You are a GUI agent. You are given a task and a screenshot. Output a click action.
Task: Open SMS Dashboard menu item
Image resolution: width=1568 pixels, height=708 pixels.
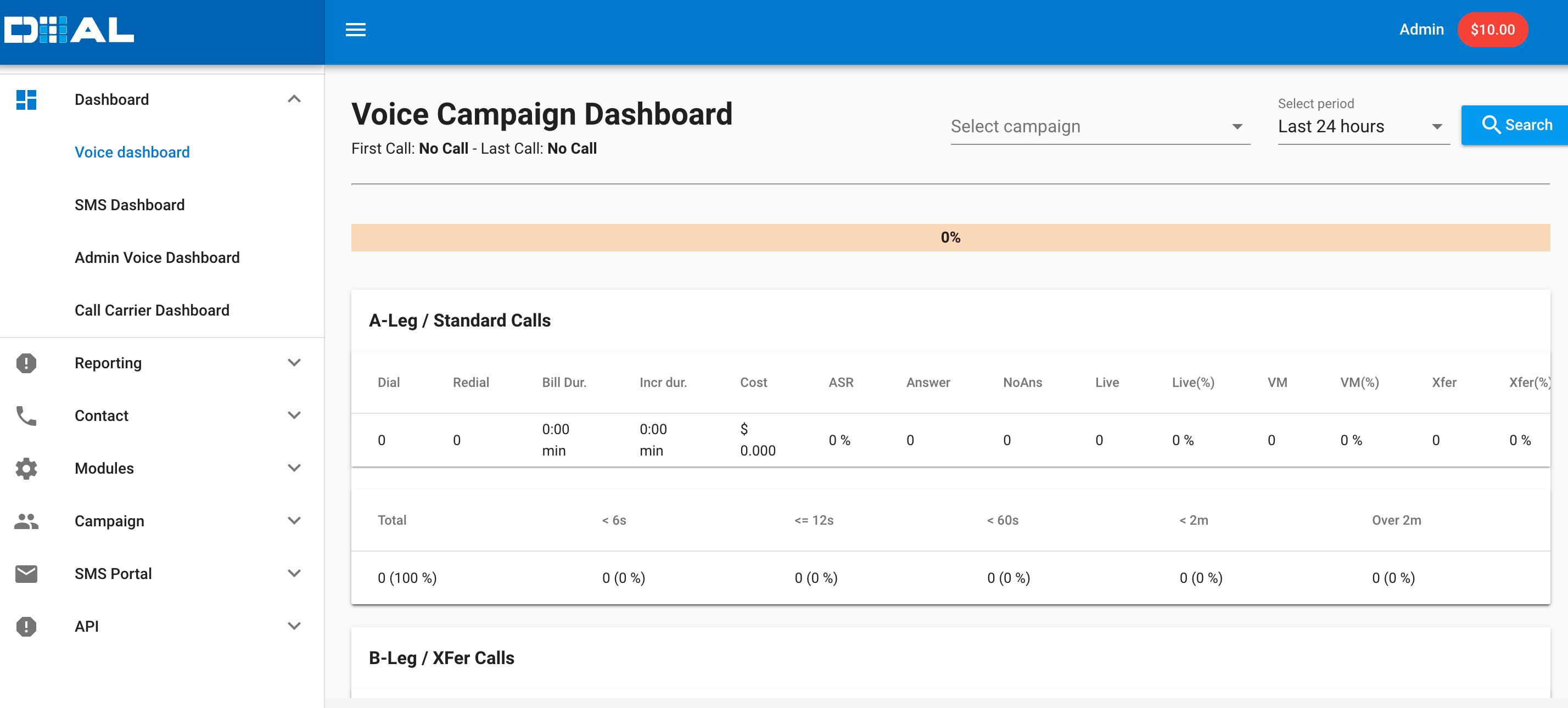point(130,205)
